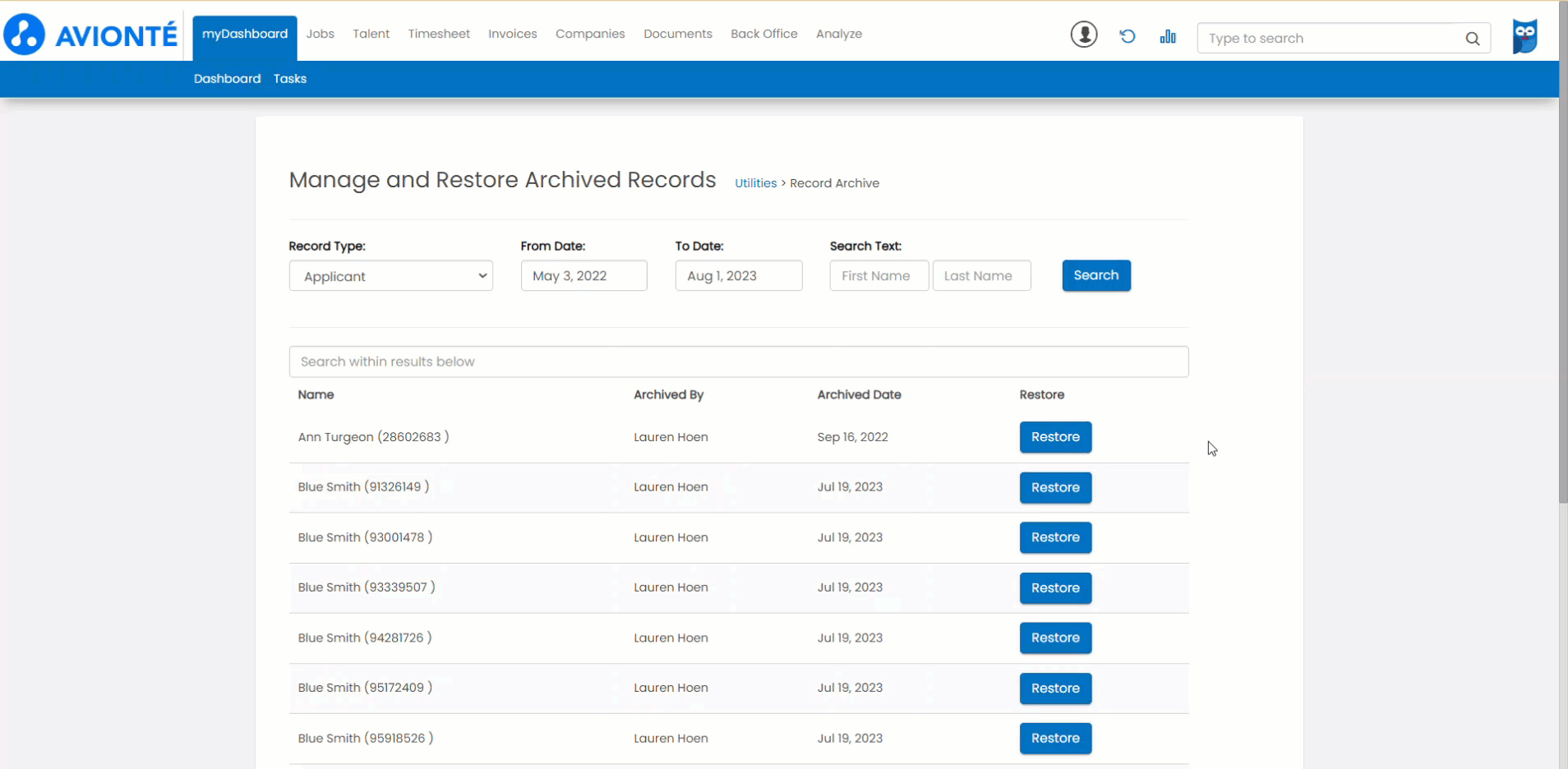Open the Analyze menu
This screenshot has height=769, width=1568.
point(839,34)
